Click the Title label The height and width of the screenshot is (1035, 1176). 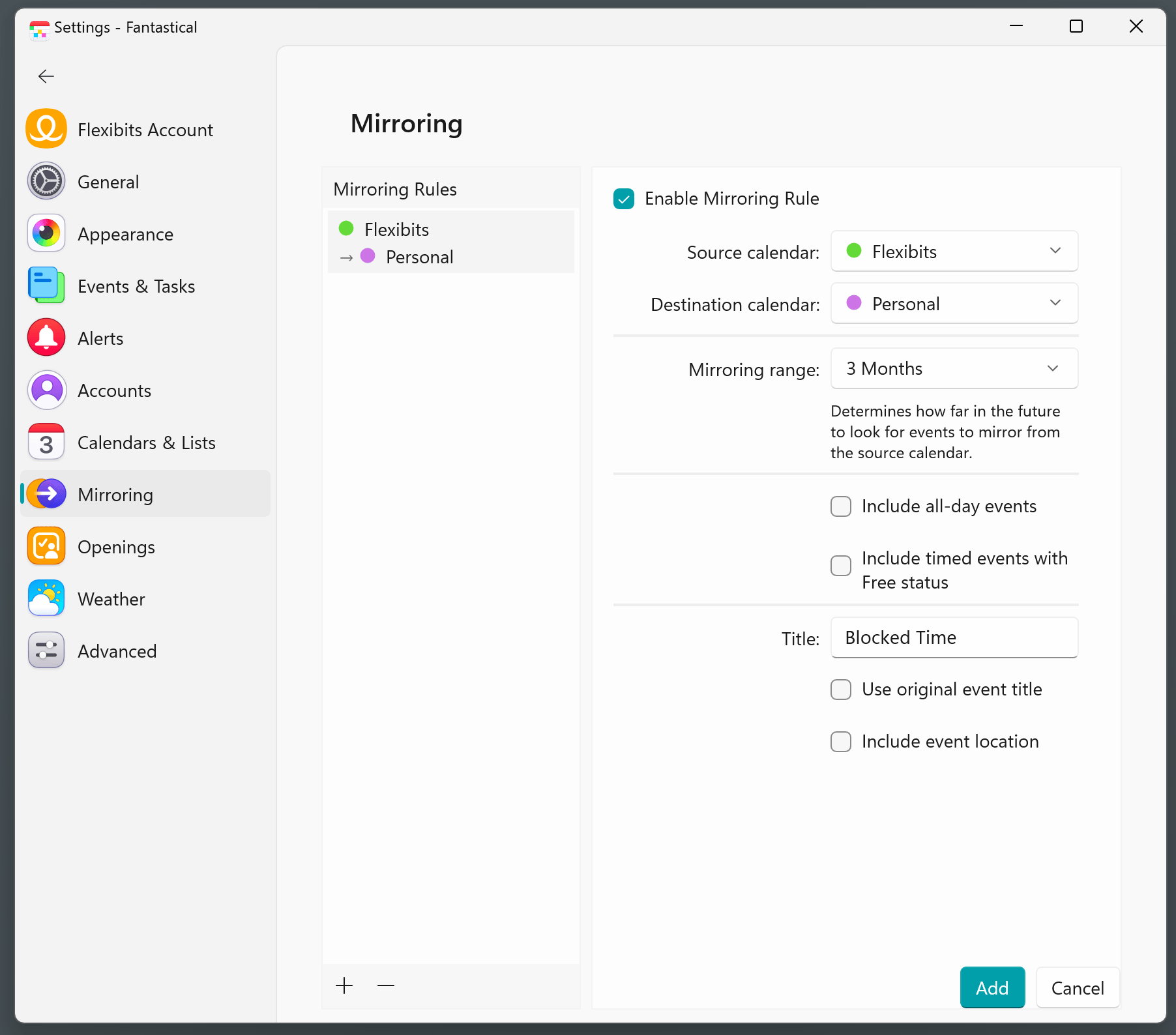(x=801, y=639)
